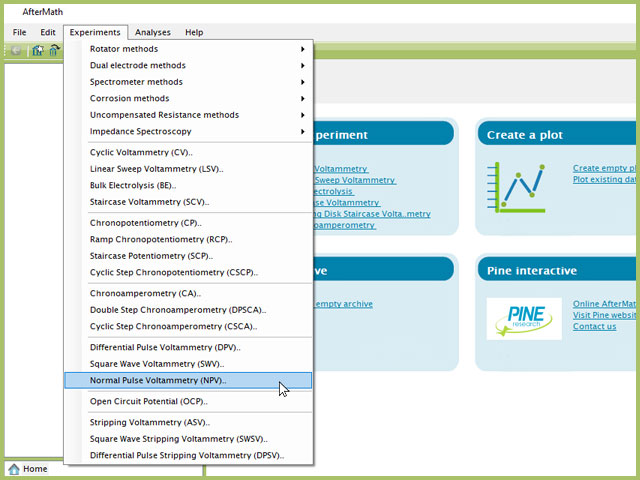This screenshot has height=480, width=640.
Task: Expand the Impedance Spectroscopy submenu
Action: tap(195, 131)
